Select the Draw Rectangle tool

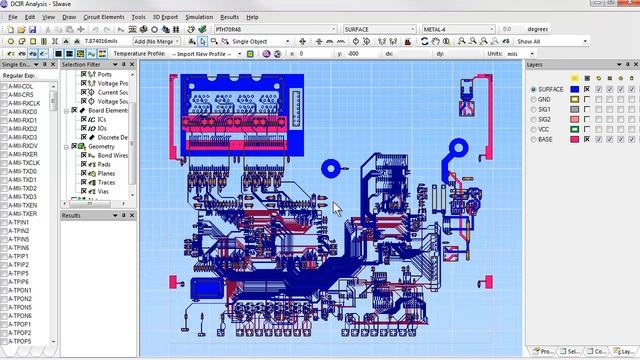[x=33, y=42]
